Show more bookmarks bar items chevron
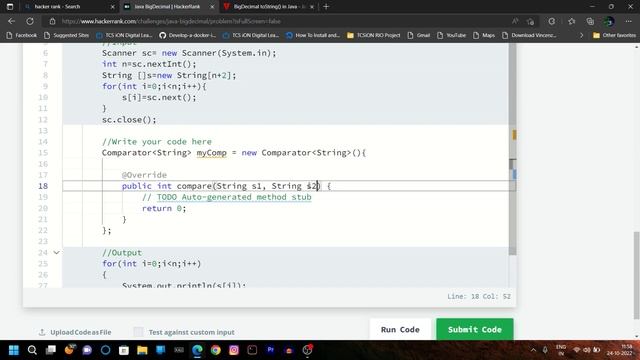The image size is (640, 360). tap(581, 35)
